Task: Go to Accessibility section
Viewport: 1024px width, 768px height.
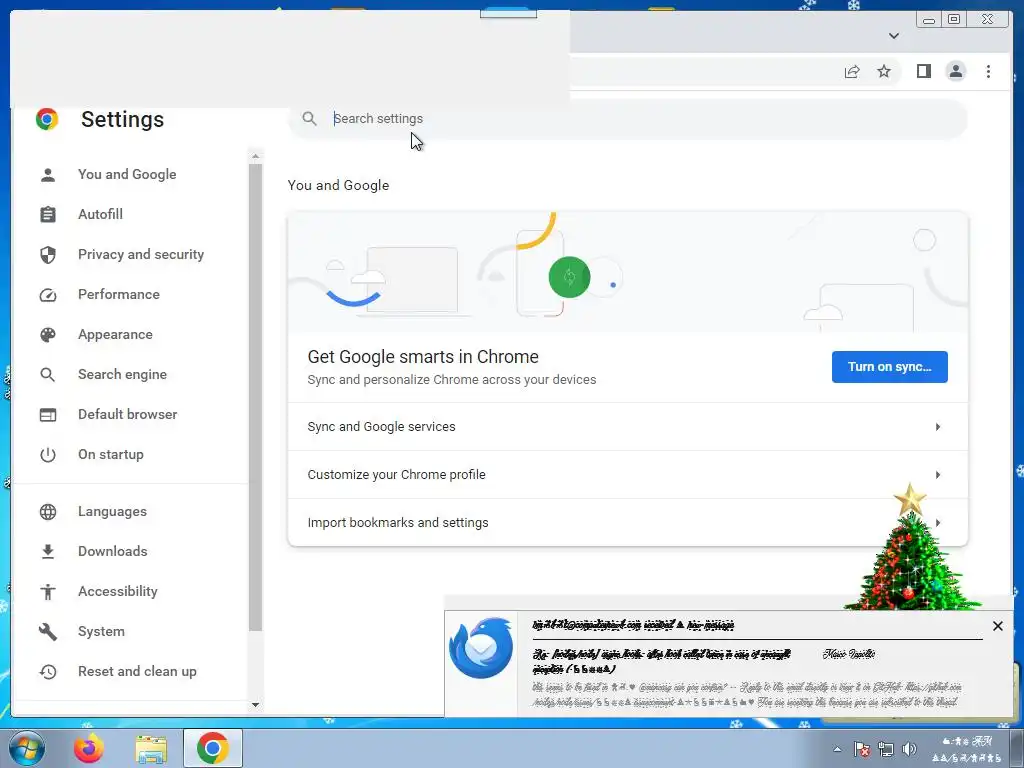Action: 118,592
